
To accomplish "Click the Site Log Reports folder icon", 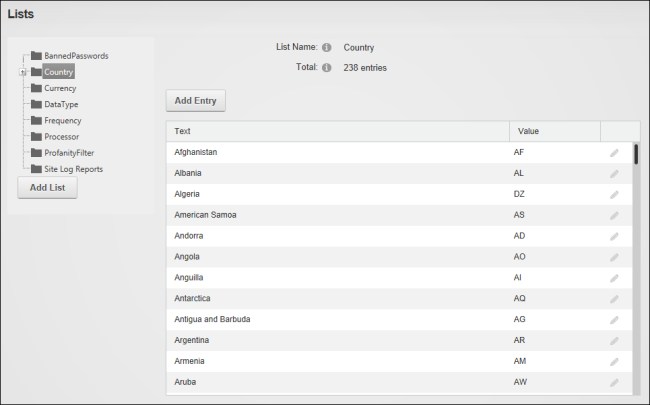I will [x=36, y=169].
